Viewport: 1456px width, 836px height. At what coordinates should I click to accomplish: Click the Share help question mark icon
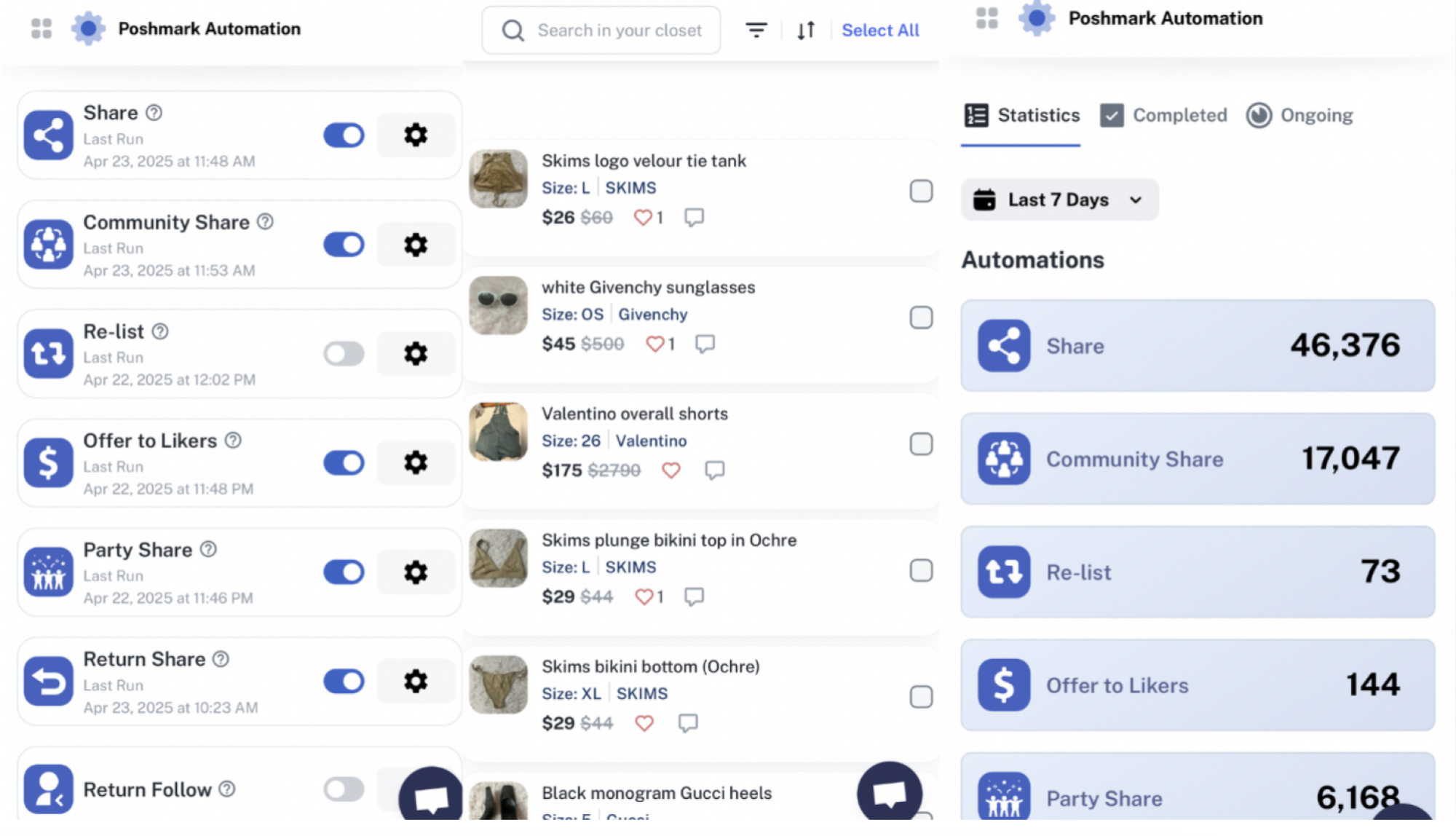(x=154, y=113)
